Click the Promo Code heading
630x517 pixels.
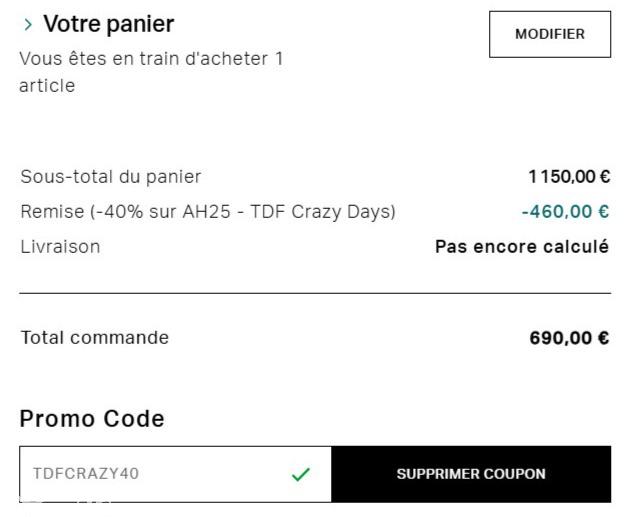click(92, 419)
